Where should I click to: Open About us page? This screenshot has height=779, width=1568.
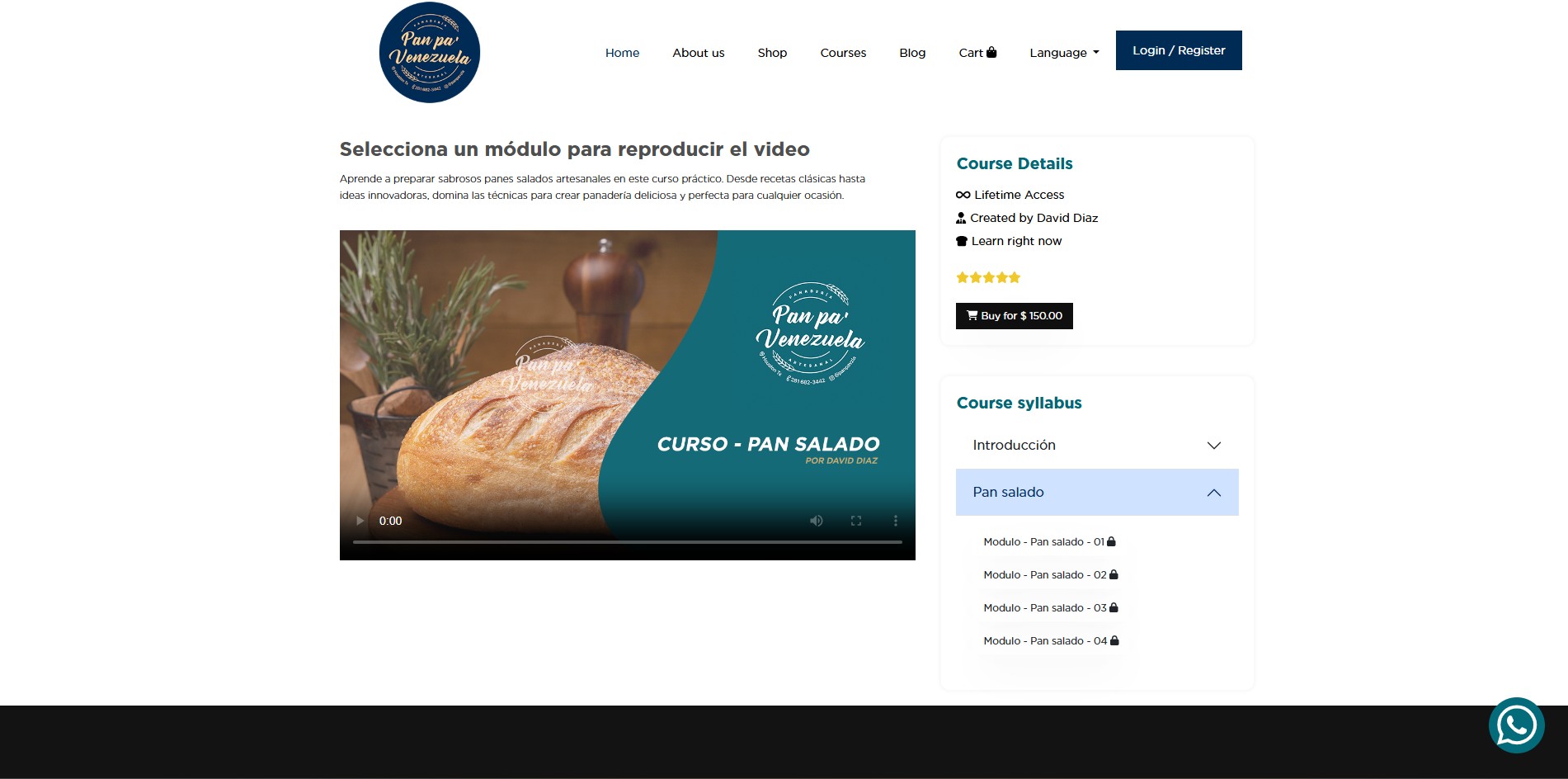[x=699, y=53]
